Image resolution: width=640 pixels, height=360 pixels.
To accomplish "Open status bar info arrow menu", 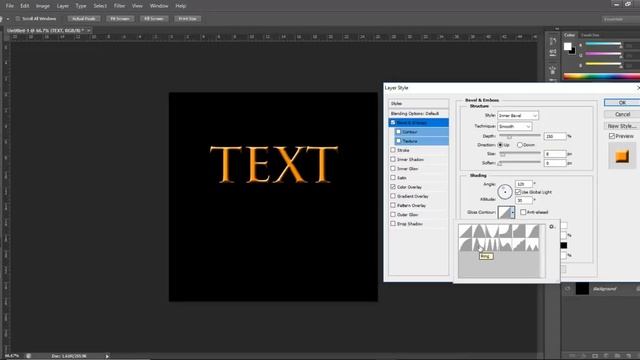I will tap(107, 356).
